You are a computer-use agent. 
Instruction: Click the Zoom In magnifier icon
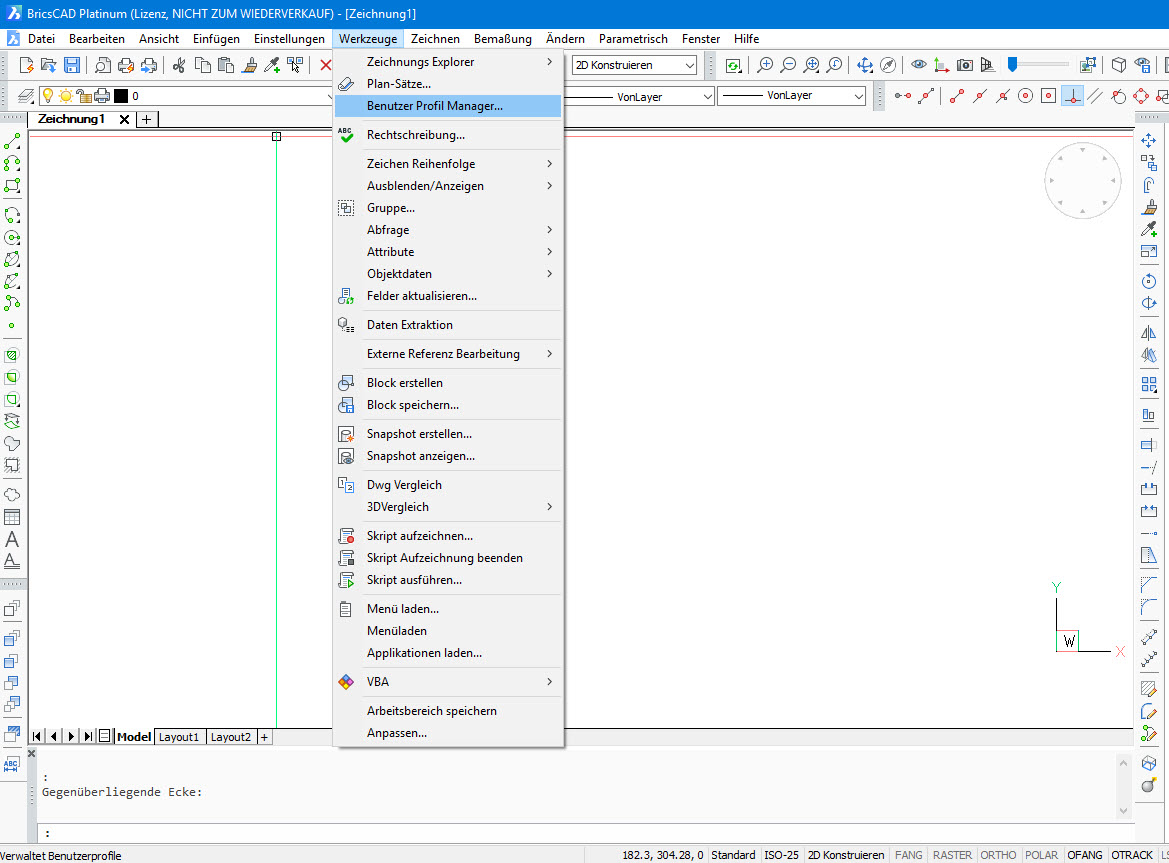(x=765, y=65)
